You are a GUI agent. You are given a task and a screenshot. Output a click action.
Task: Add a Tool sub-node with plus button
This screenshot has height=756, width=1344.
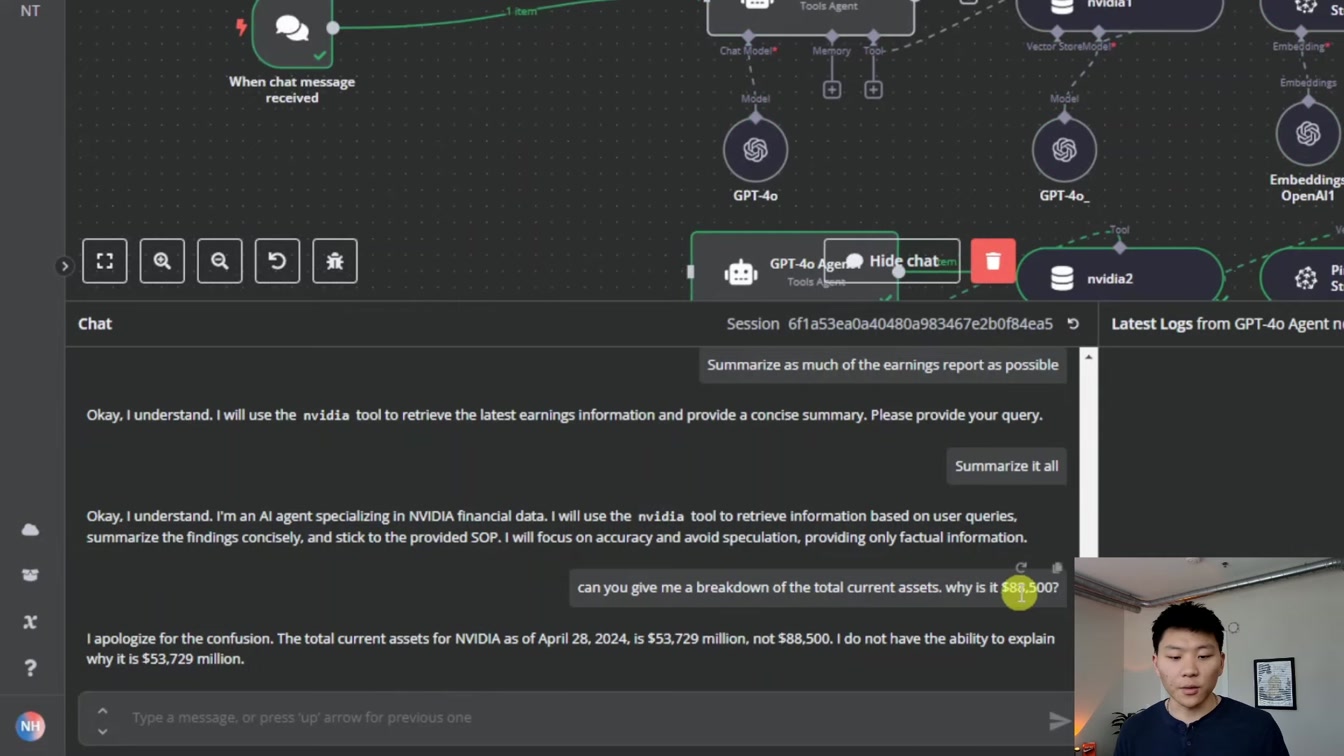[x=873, y=90]
